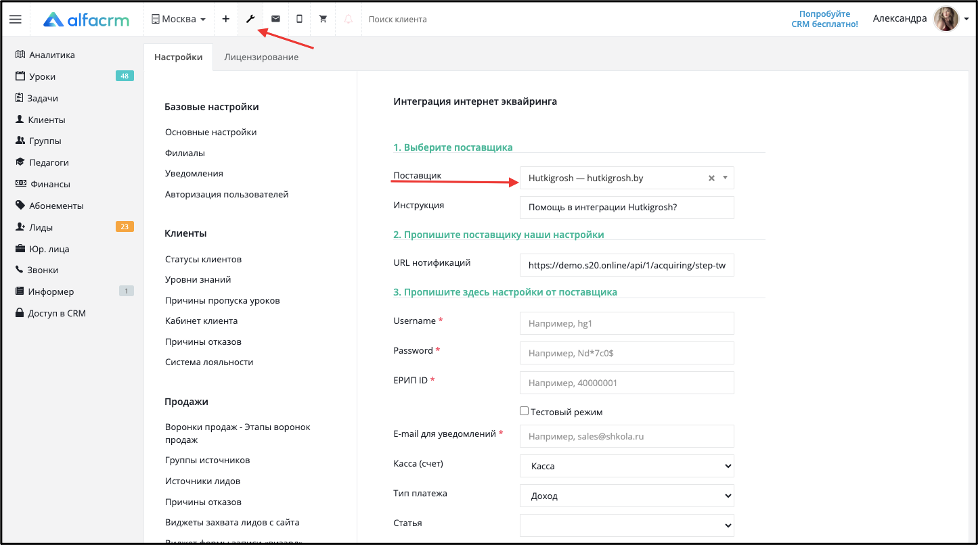The width and height of the screenshot is (979, 545).
Task: Open Уровни знаний link
Action: coord(198,280)
